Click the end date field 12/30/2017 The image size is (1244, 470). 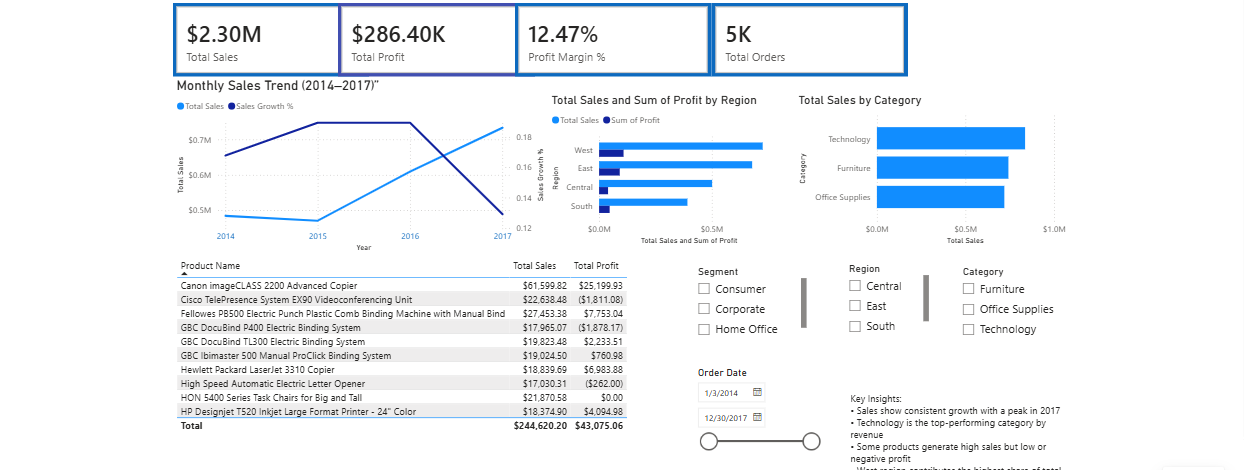point(731,417)
